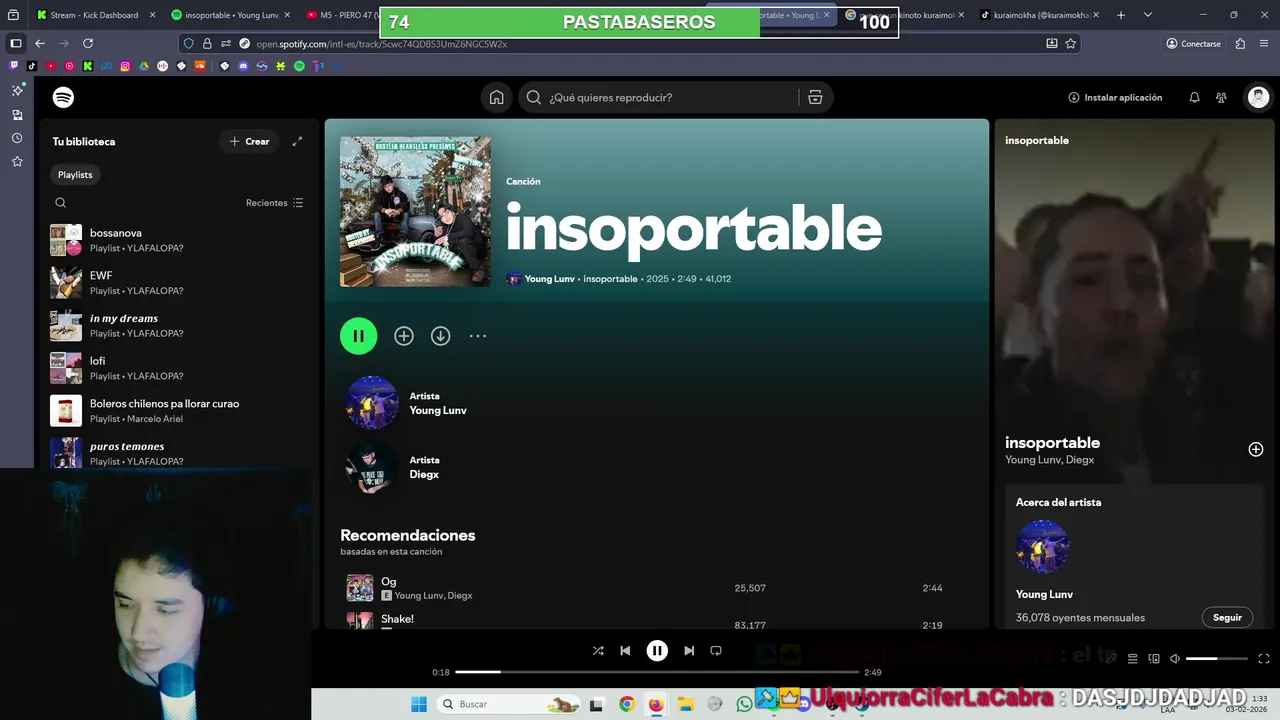The width and height of the screenshot is (1280, 720).
Task: Reload the browser page
Action: coord(88,43)
